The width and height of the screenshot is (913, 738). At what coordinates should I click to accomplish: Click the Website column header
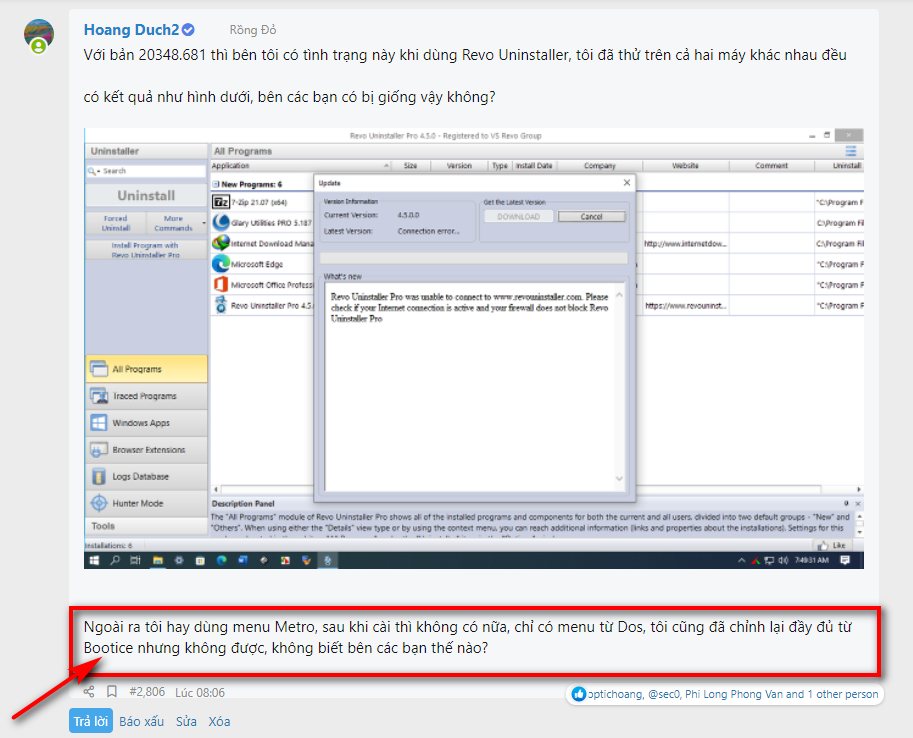point(685,165)
